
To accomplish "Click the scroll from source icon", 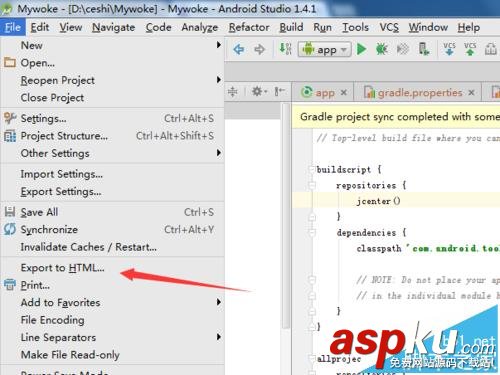I will [x=233, y=91].
